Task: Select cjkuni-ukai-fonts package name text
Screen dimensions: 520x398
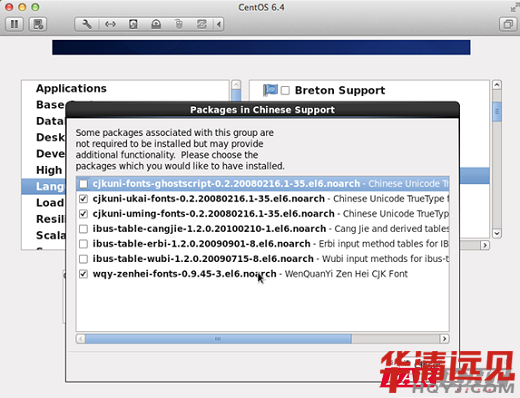Action: 209,199
